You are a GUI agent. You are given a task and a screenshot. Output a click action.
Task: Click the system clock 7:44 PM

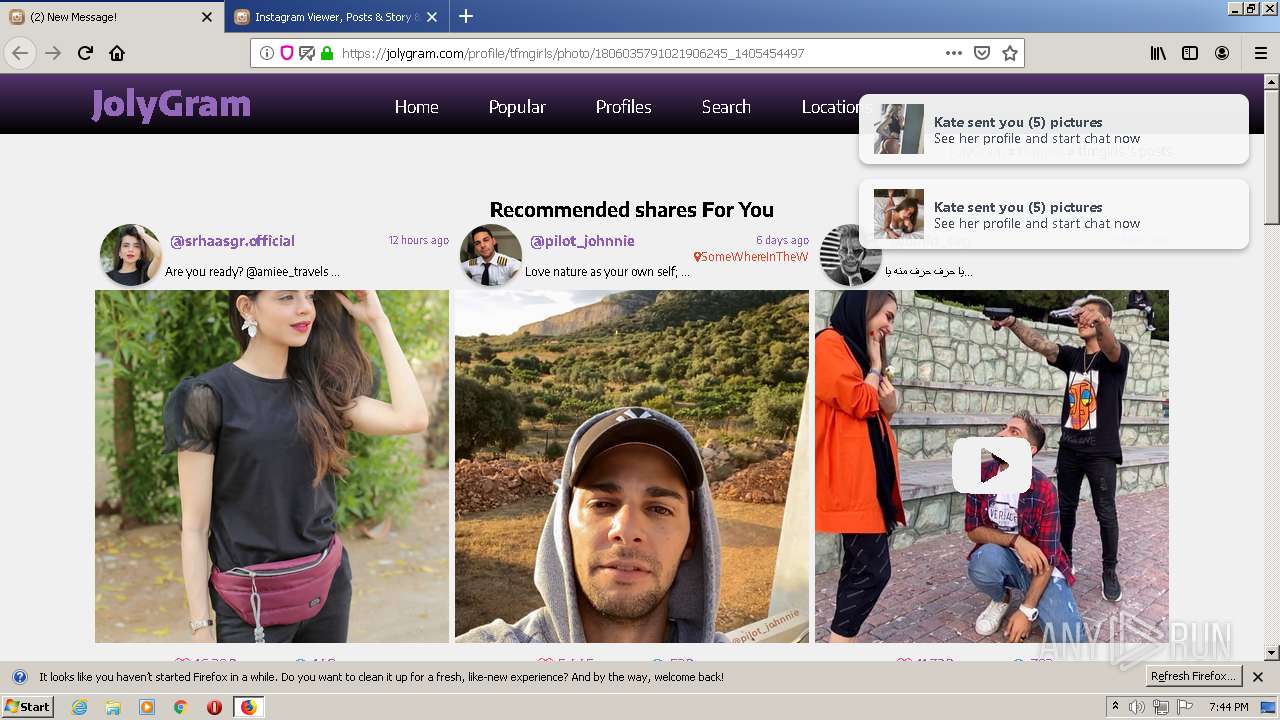tap(1228, 707)
